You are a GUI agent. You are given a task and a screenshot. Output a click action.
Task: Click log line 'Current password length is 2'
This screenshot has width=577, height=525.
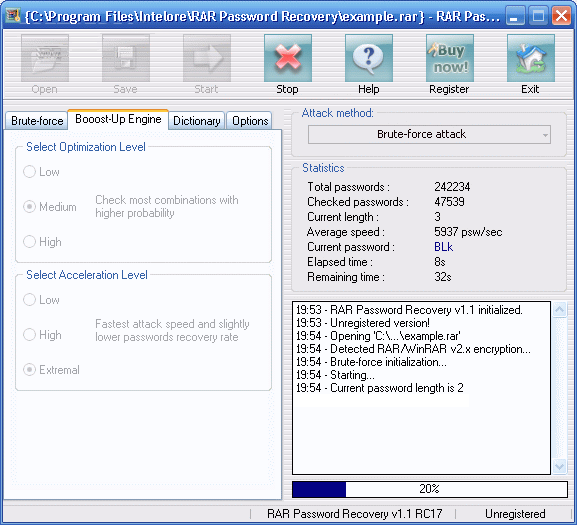380,388
